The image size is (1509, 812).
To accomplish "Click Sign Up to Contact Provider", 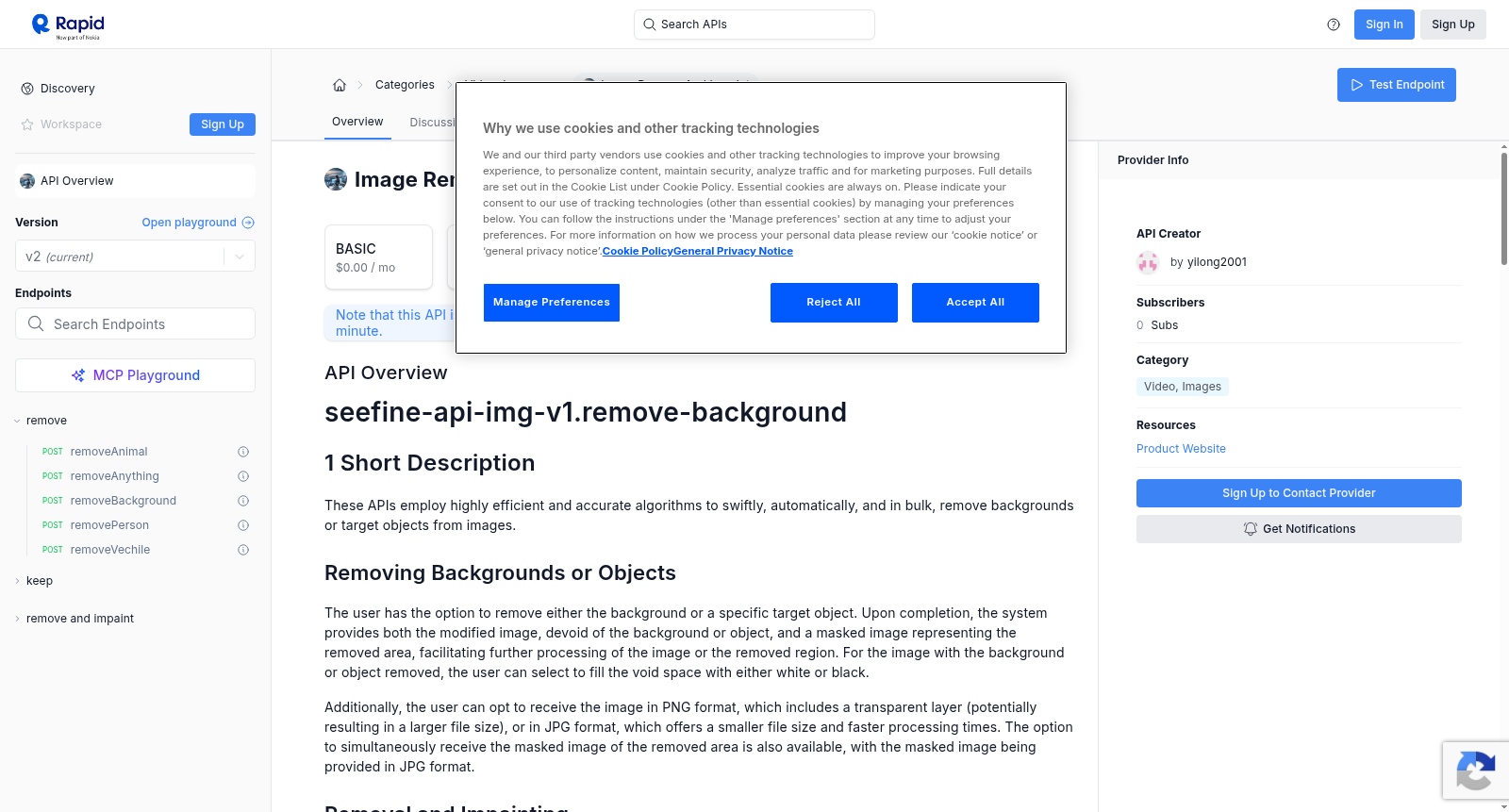I will (x=1299, y=493).
